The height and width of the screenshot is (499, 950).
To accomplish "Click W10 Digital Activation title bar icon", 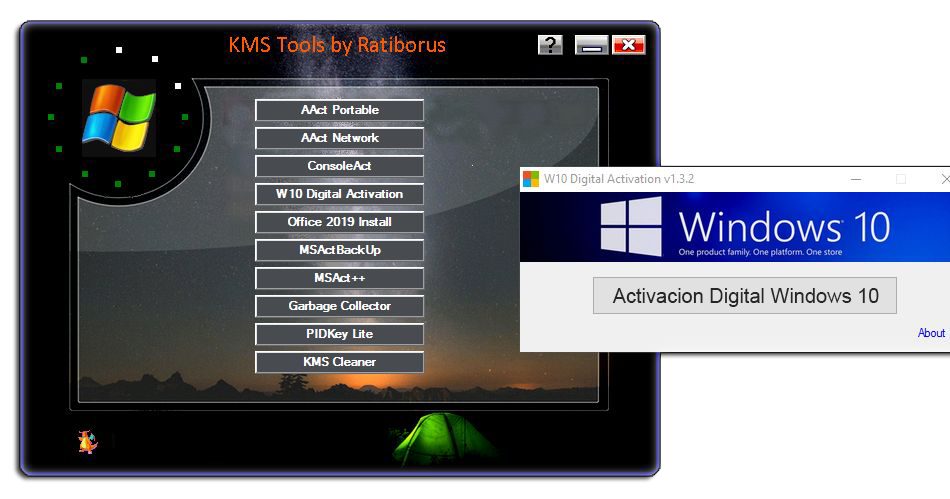I will [531, 179].
